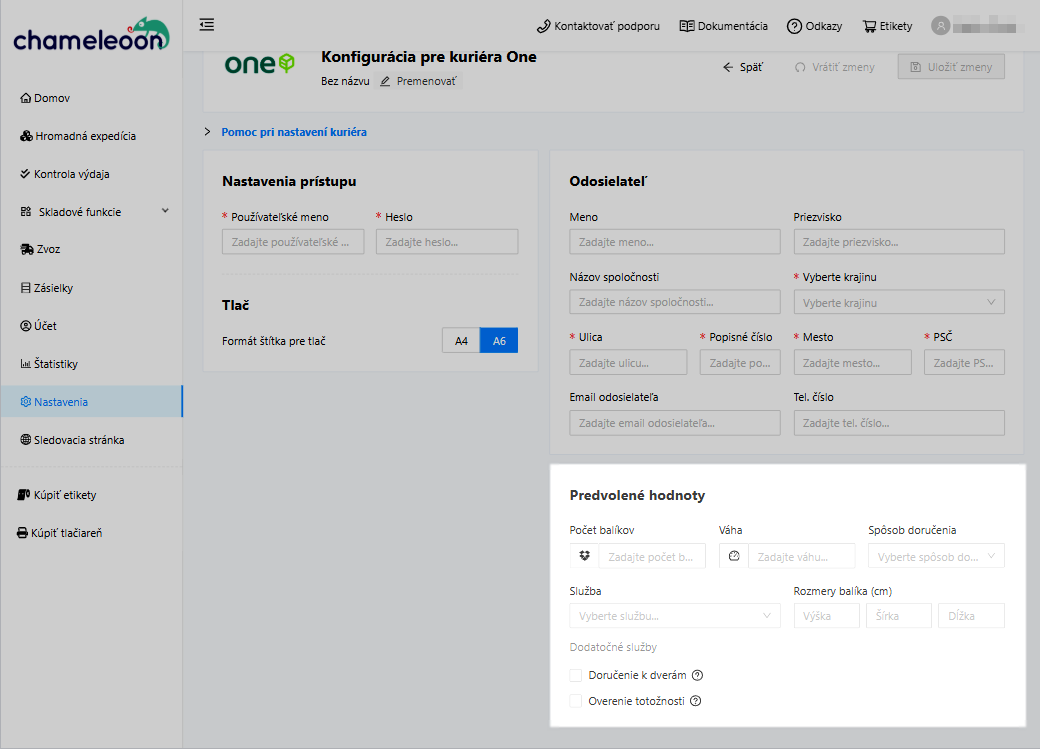The image size is (1040, 749).
Task: Tick the Overenie totožnosti checkbox
Action: click(576, 701)
